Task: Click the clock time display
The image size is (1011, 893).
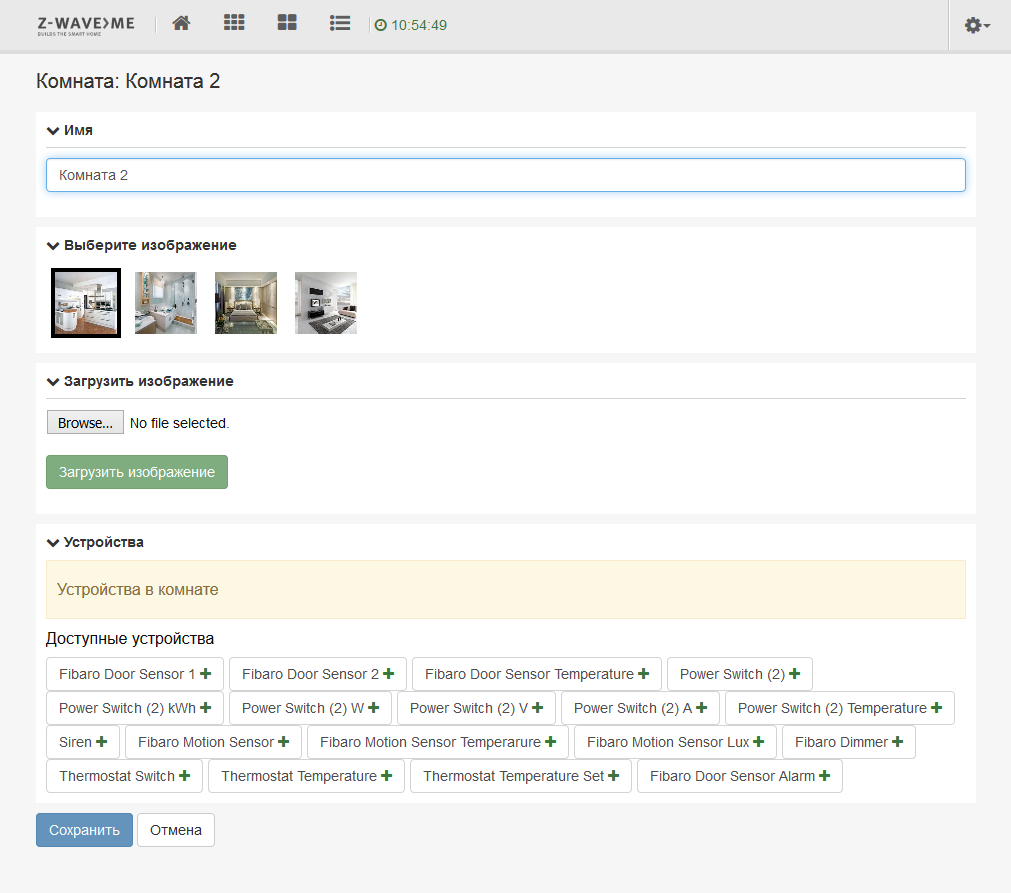Action: (x=411, y=25)
